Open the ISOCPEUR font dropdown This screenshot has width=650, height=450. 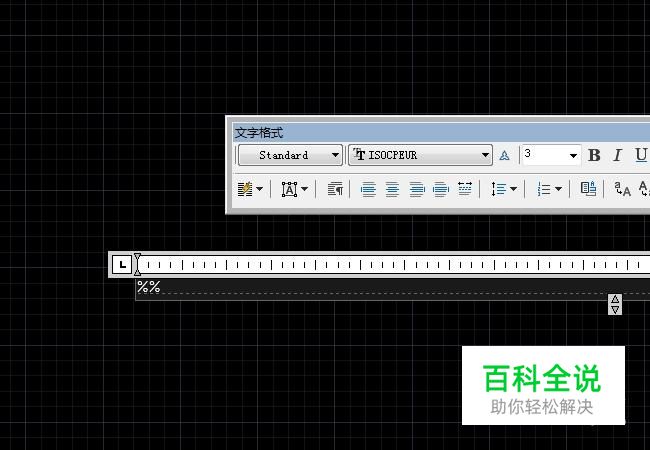coord(420,155)
